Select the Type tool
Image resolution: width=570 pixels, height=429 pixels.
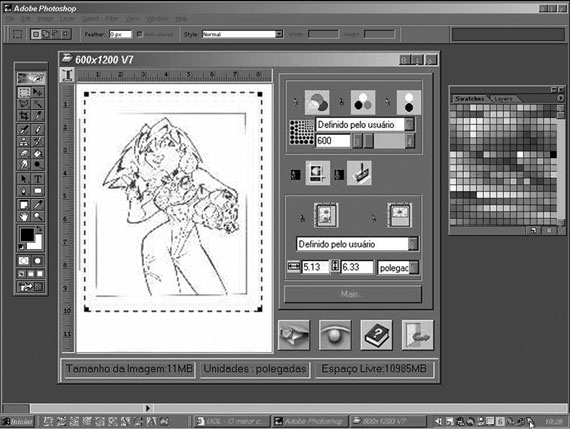[x=37, y=179]
